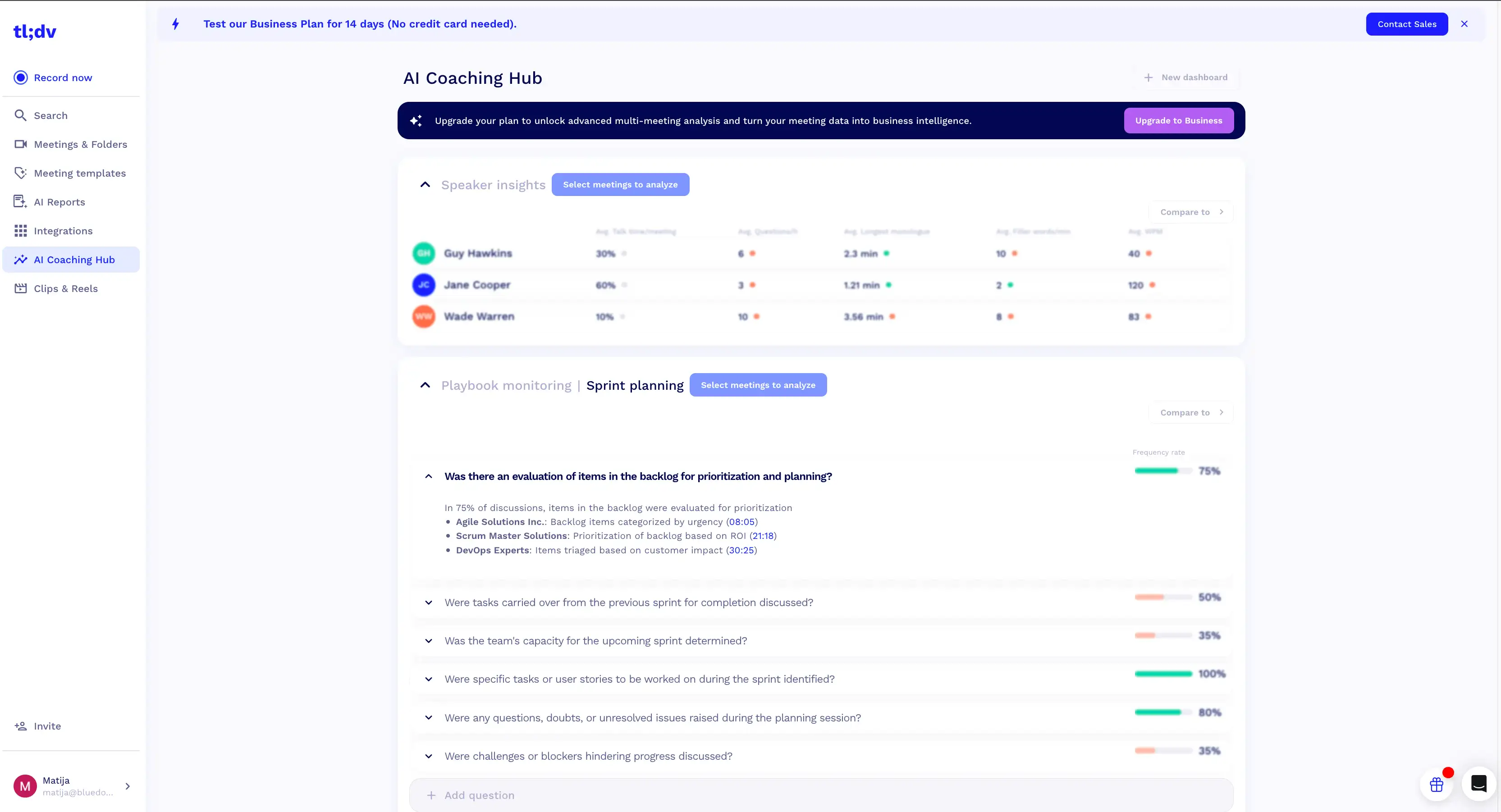Select Clips & Reels
This screenshot has width=1501, height=812.
pos(65,288)
